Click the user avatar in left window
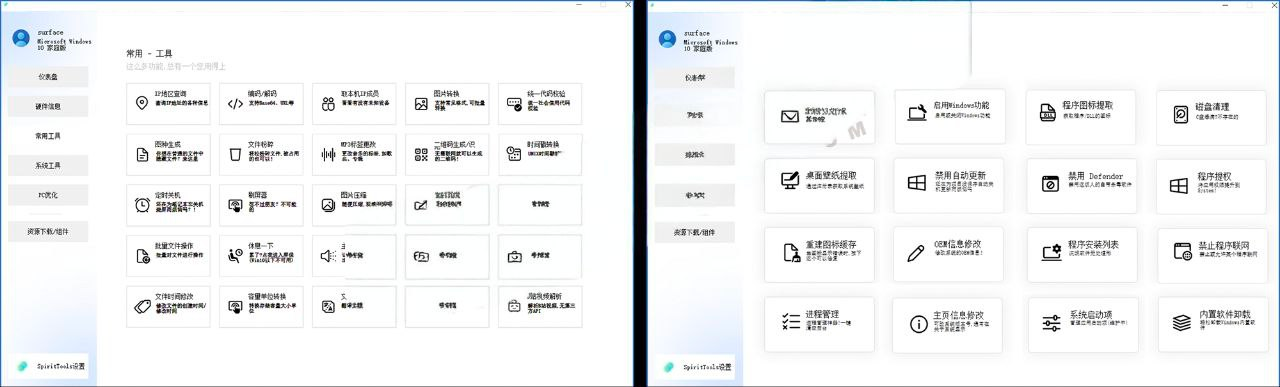This screenshot has width=1280, height=387. pos(21,38)
